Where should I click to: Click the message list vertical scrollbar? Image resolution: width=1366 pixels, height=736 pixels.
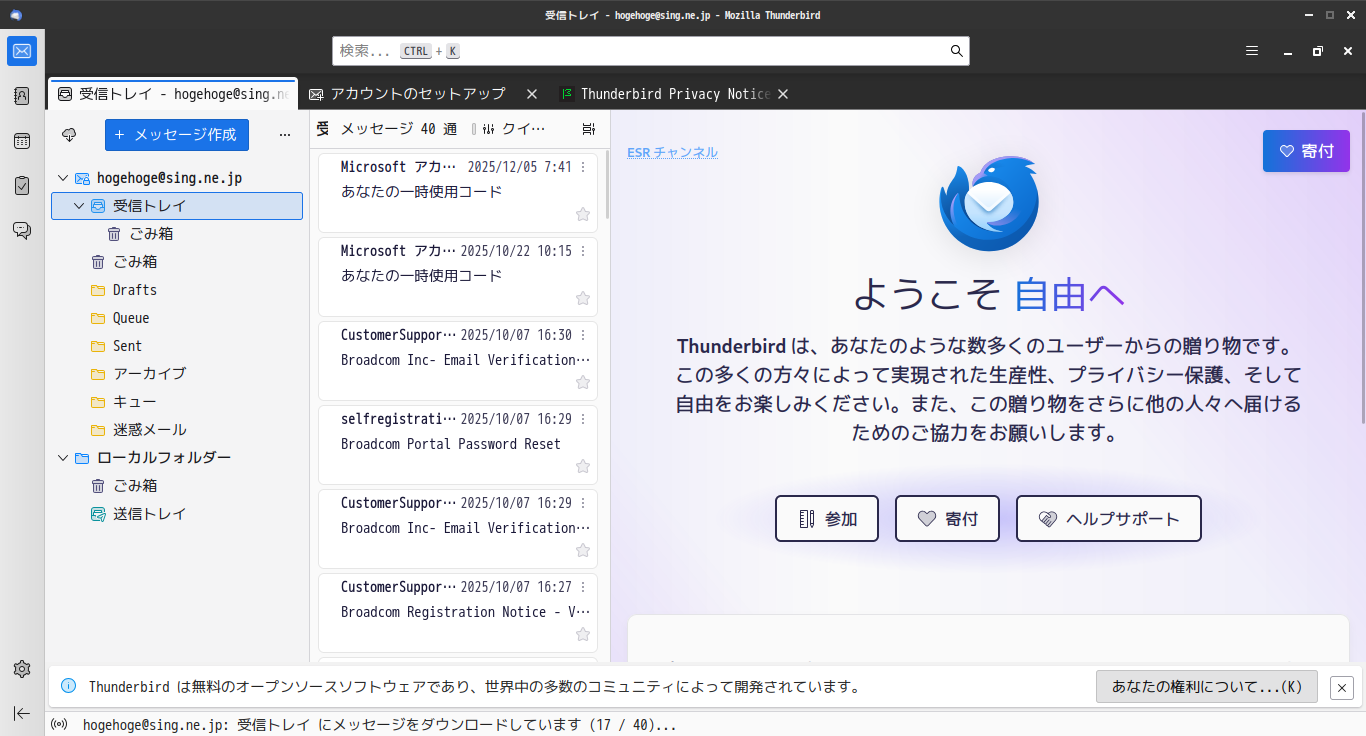[607, 182]
